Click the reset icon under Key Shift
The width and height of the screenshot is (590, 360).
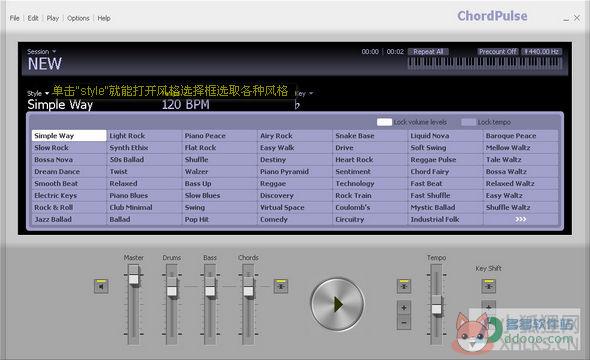[x=488, y=286]
